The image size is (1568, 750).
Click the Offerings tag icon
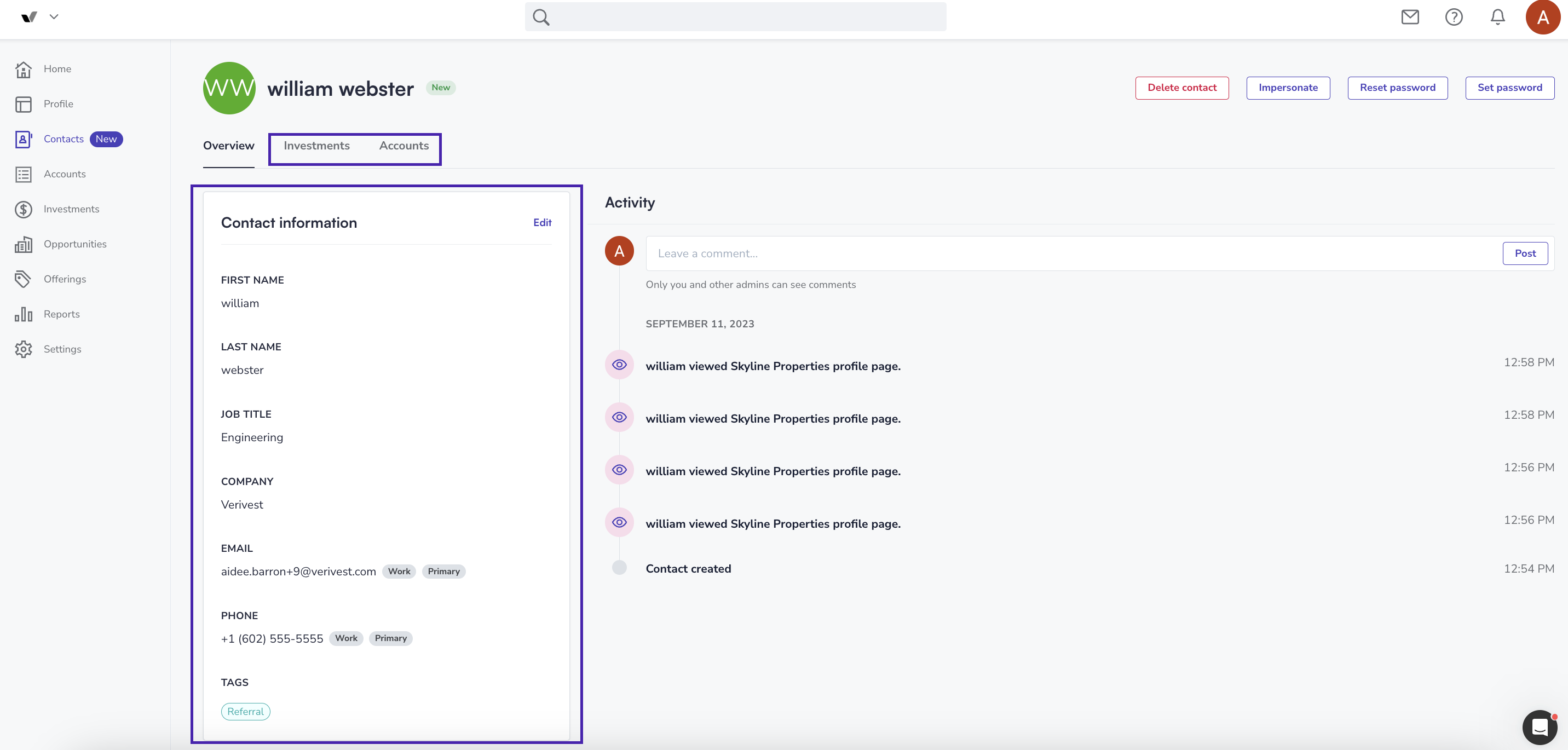pos(23,279)
